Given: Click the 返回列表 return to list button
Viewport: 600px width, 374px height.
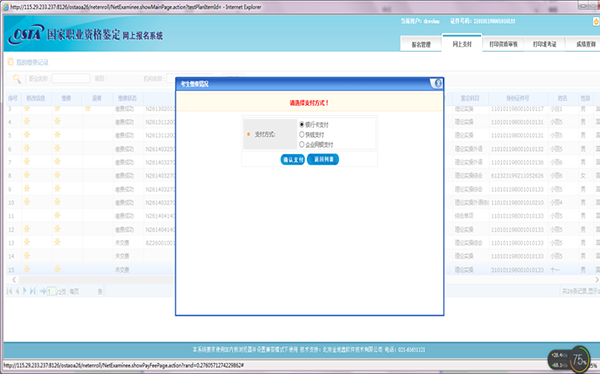Looking at the screenshot, I should [323, 159].
